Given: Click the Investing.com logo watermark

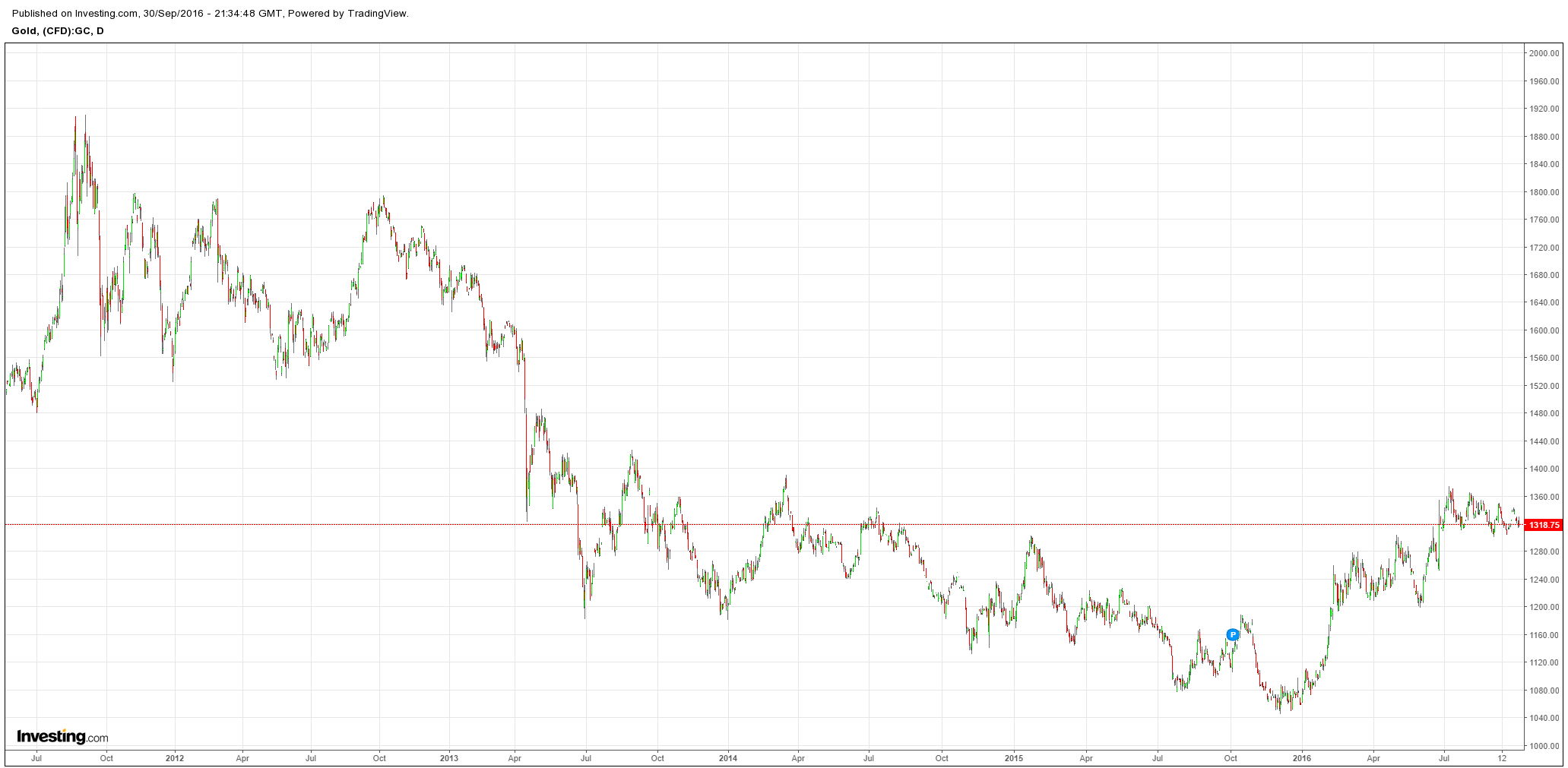Looking at the screenshot, I should pyautogui.click(x=62, y=736).
